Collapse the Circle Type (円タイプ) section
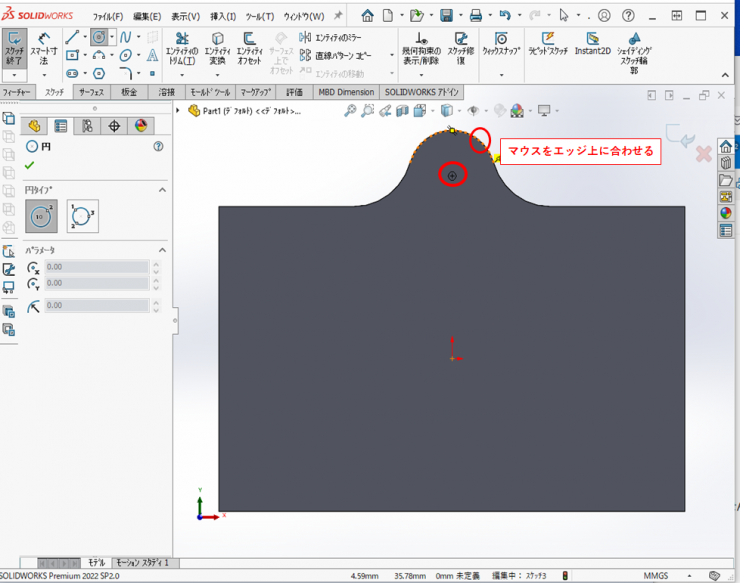This screenshot has width=740, height=583. 162,190
